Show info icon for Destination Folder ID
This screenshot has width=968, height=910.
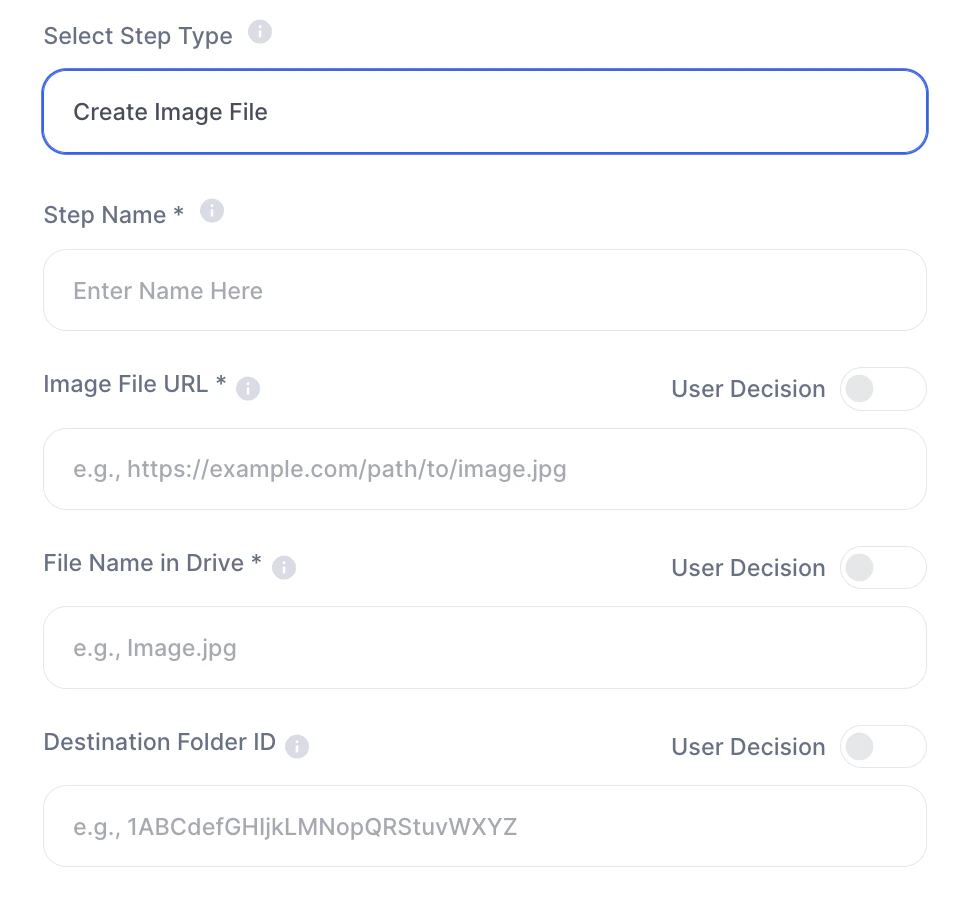297,746
